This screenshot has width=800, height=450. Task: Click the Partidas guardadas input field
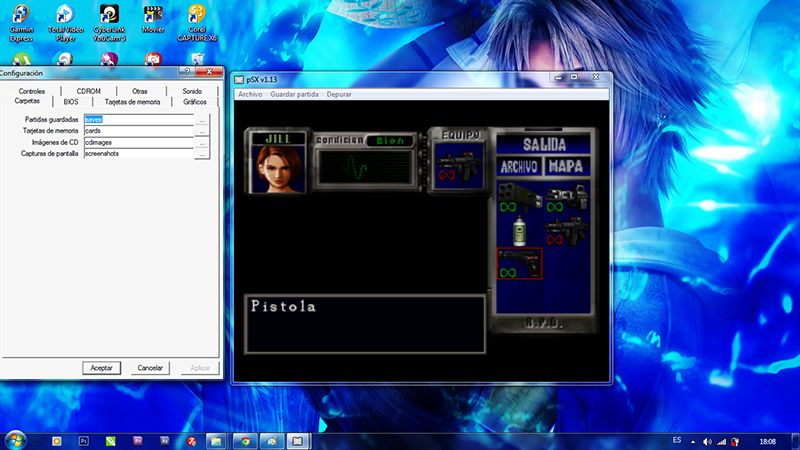(x=139, y=119)
